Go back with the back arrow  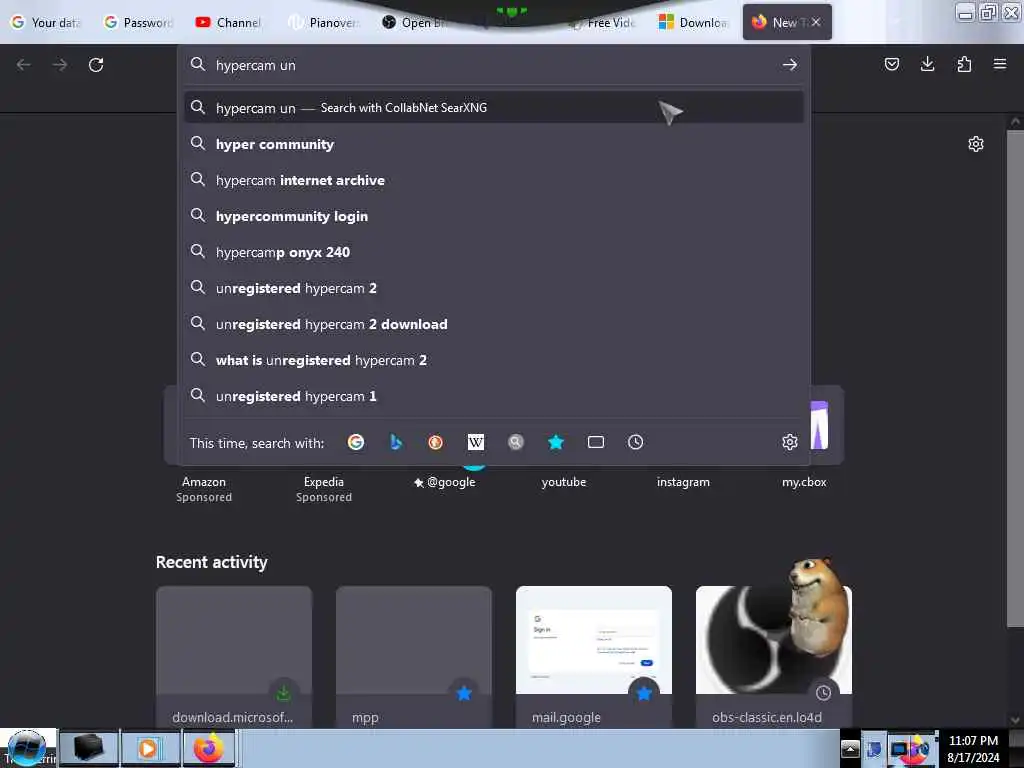(x=24, y=65)
